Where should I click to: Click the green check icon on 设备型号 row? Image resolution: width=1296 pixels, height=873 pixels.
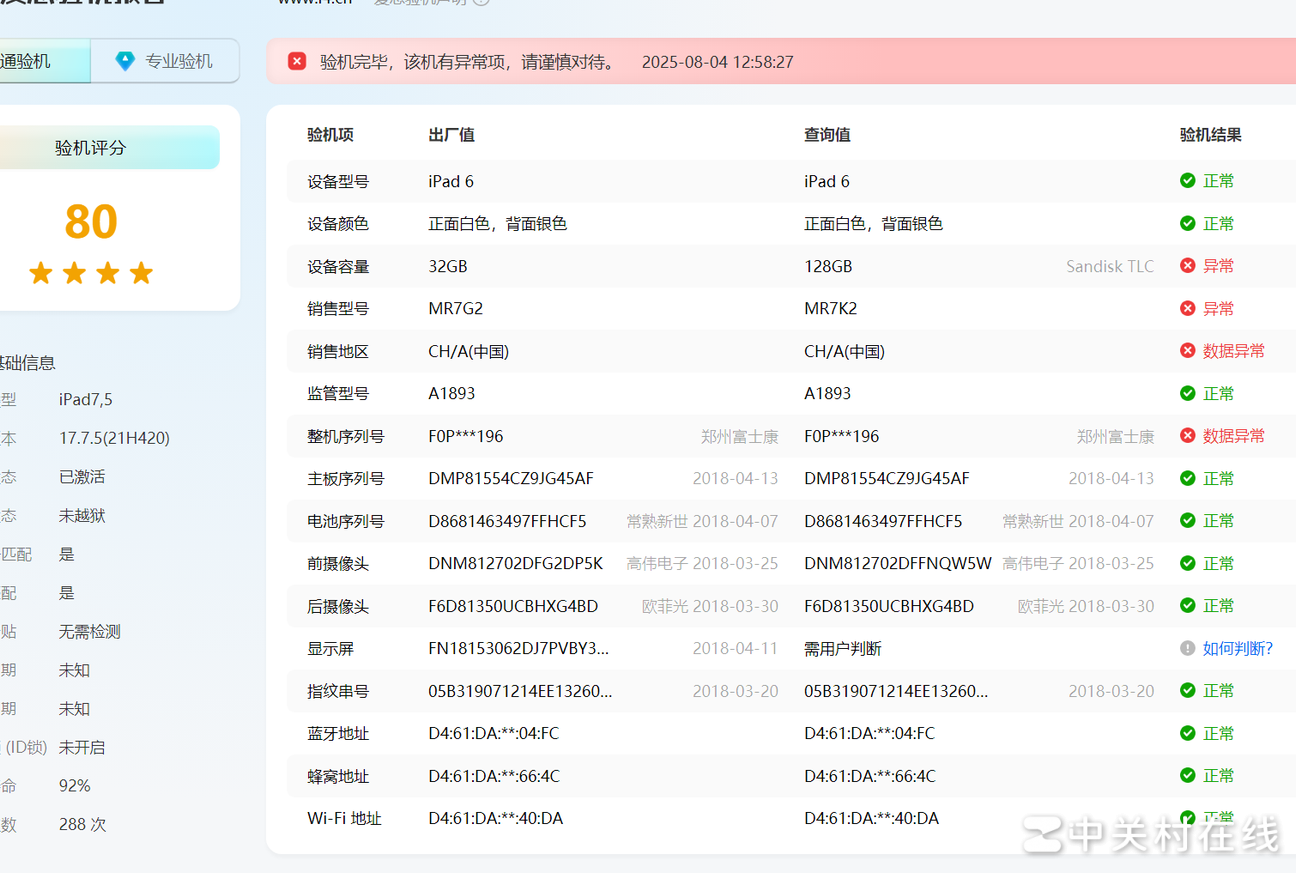[1187, 181]
